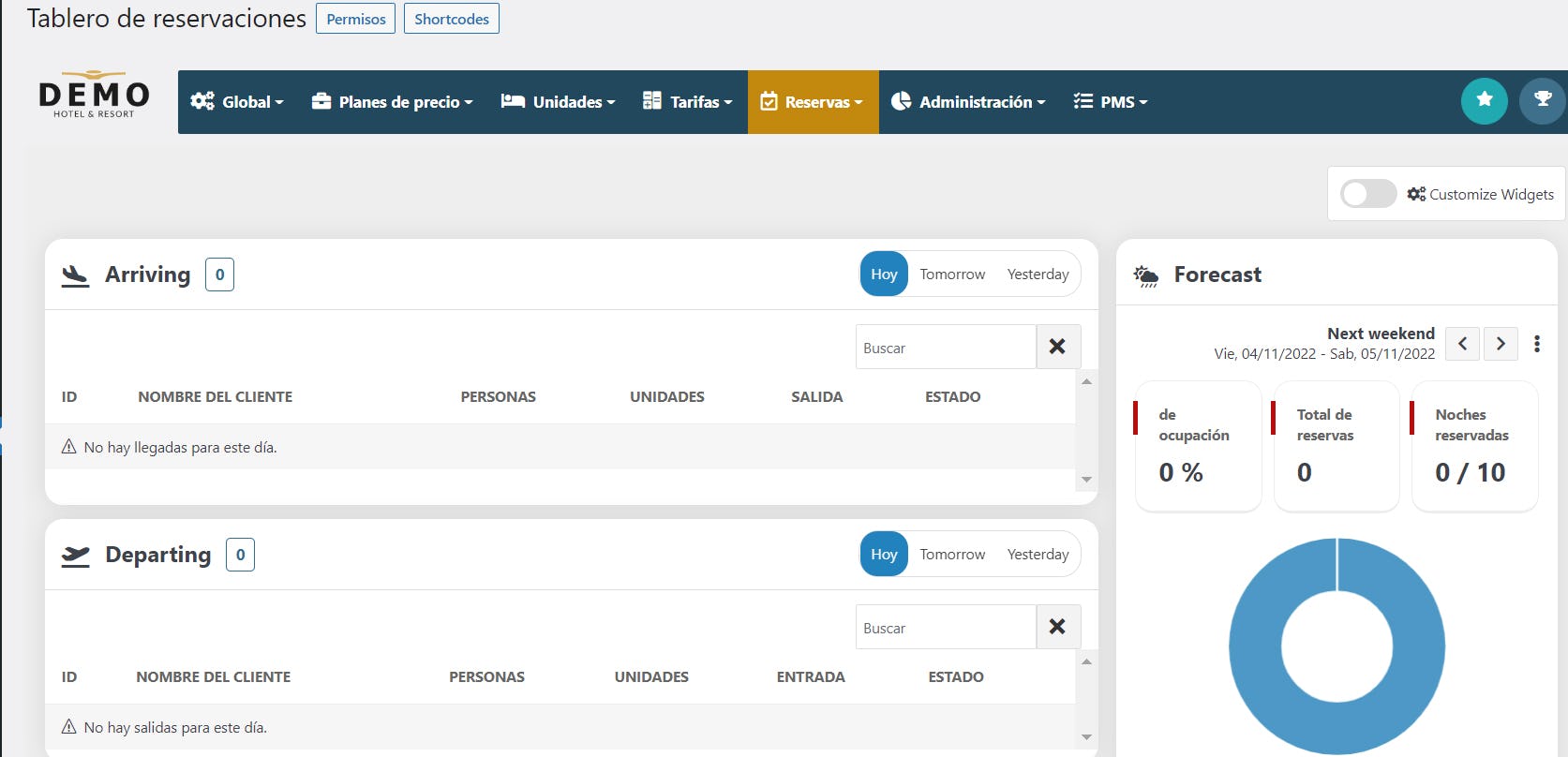
Task: Open the Administración dropdown menu
Action: click(967, 102)
